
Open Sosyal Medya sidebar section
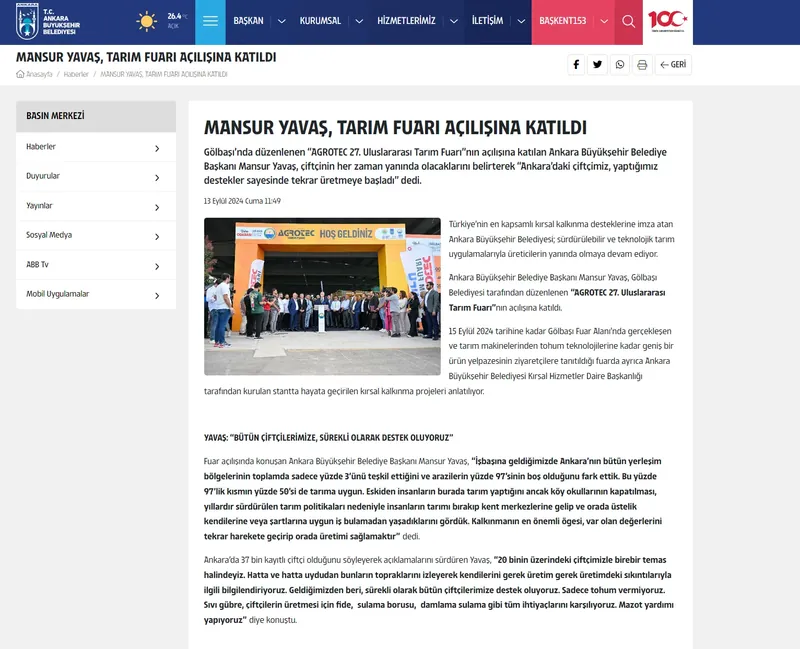tap(93, 235)
